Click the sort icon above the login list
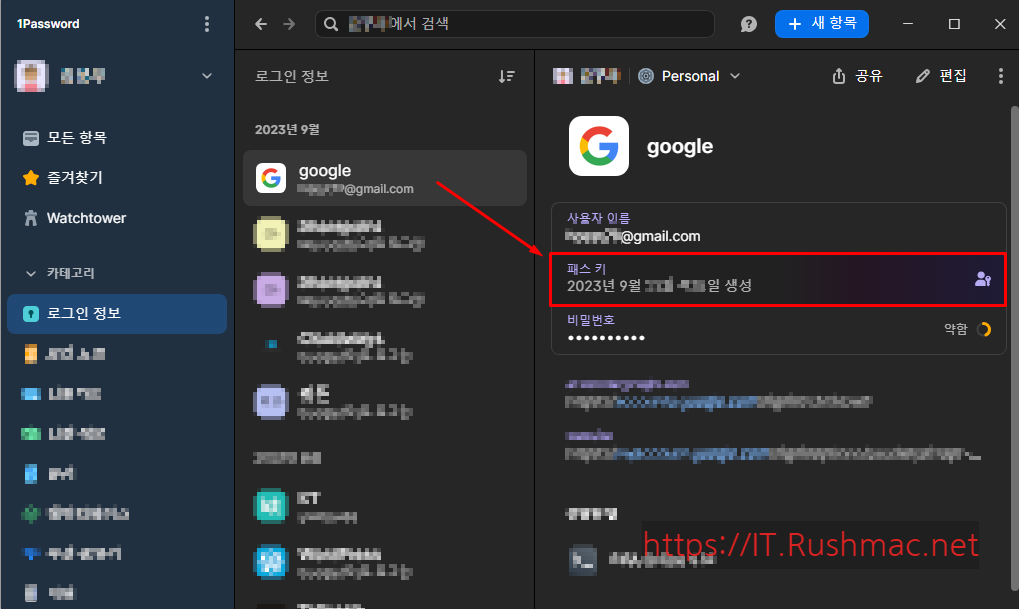The height and width of the screenshot is (609, 1019). point(507,75)
